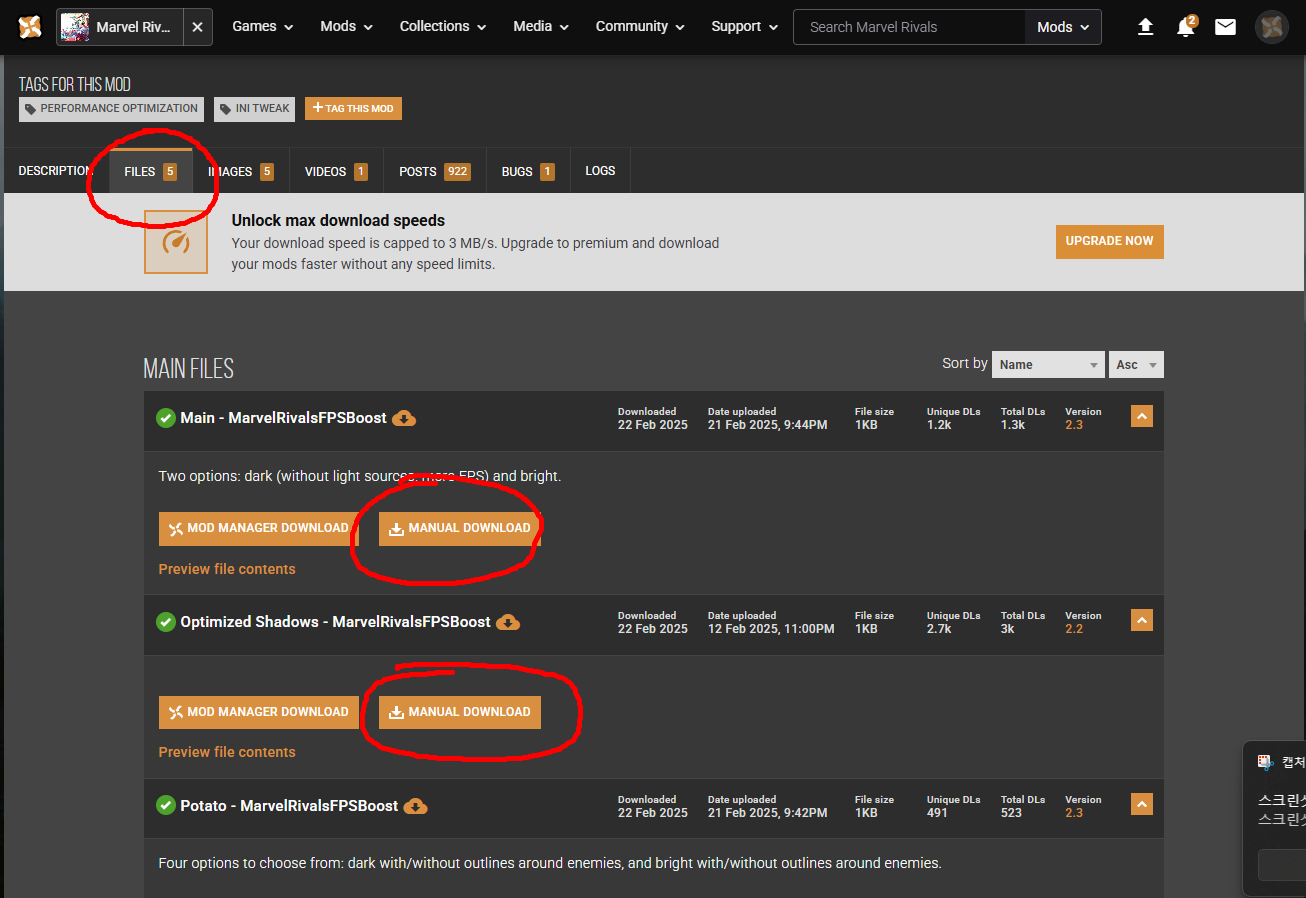Open the Support menu
Screen dimensions: 1306x898
(744, 27)
